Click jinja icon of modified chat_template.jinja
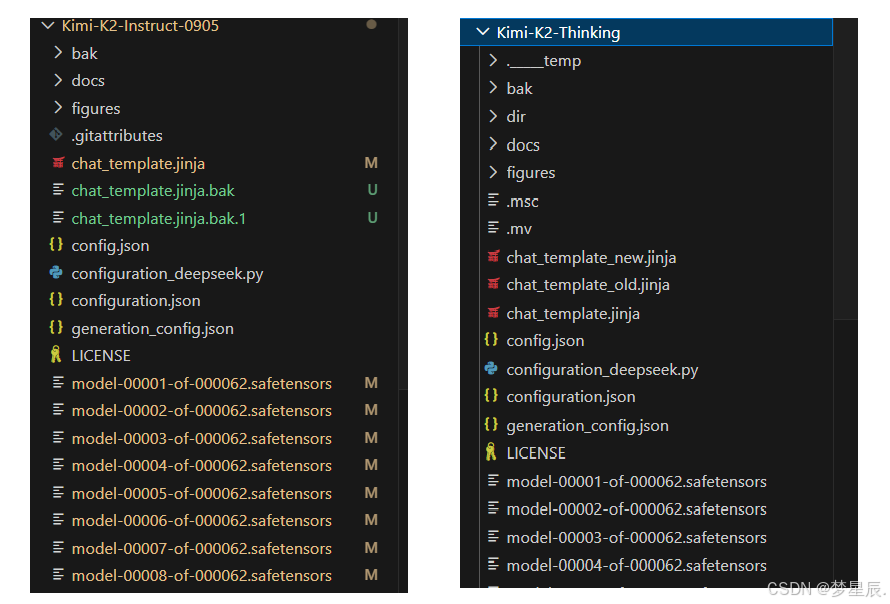This screenshot has width=890, height=604. (58, 163)
